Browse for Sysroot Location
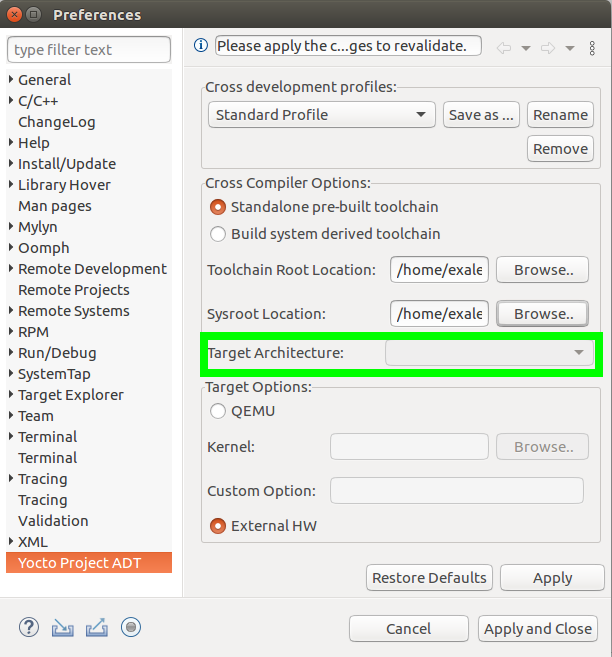The image size is (612, 657). pyautogui.click(x=542, y=313)
